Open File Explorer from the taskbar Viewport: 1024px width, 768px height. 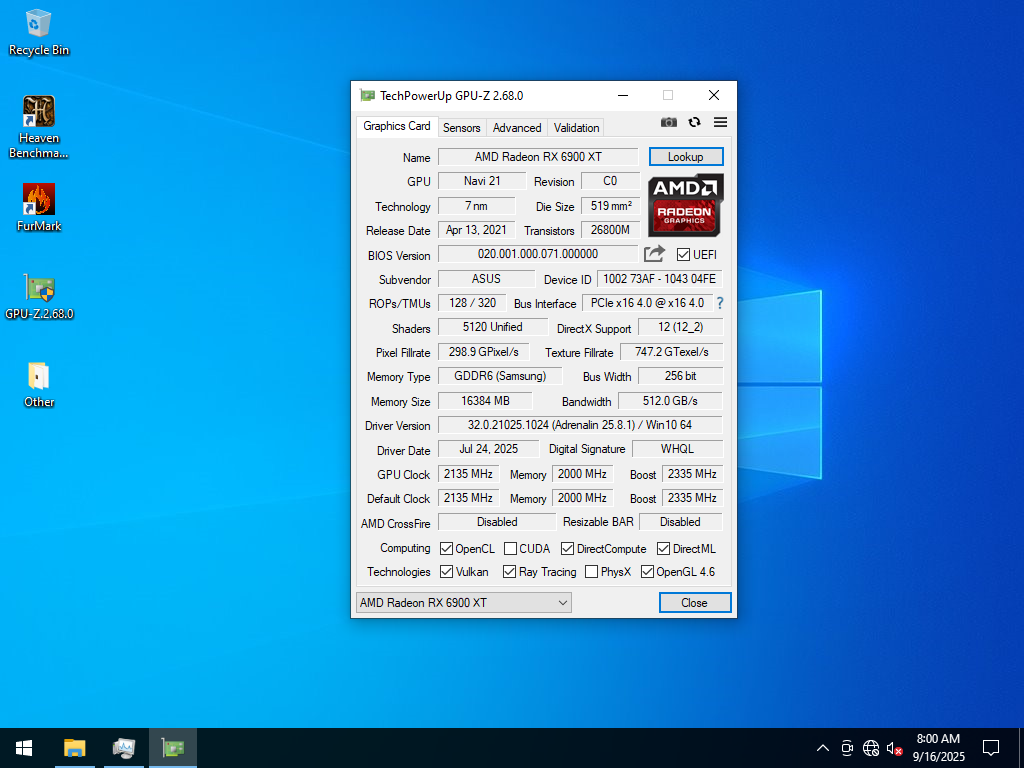click(74, 748)
